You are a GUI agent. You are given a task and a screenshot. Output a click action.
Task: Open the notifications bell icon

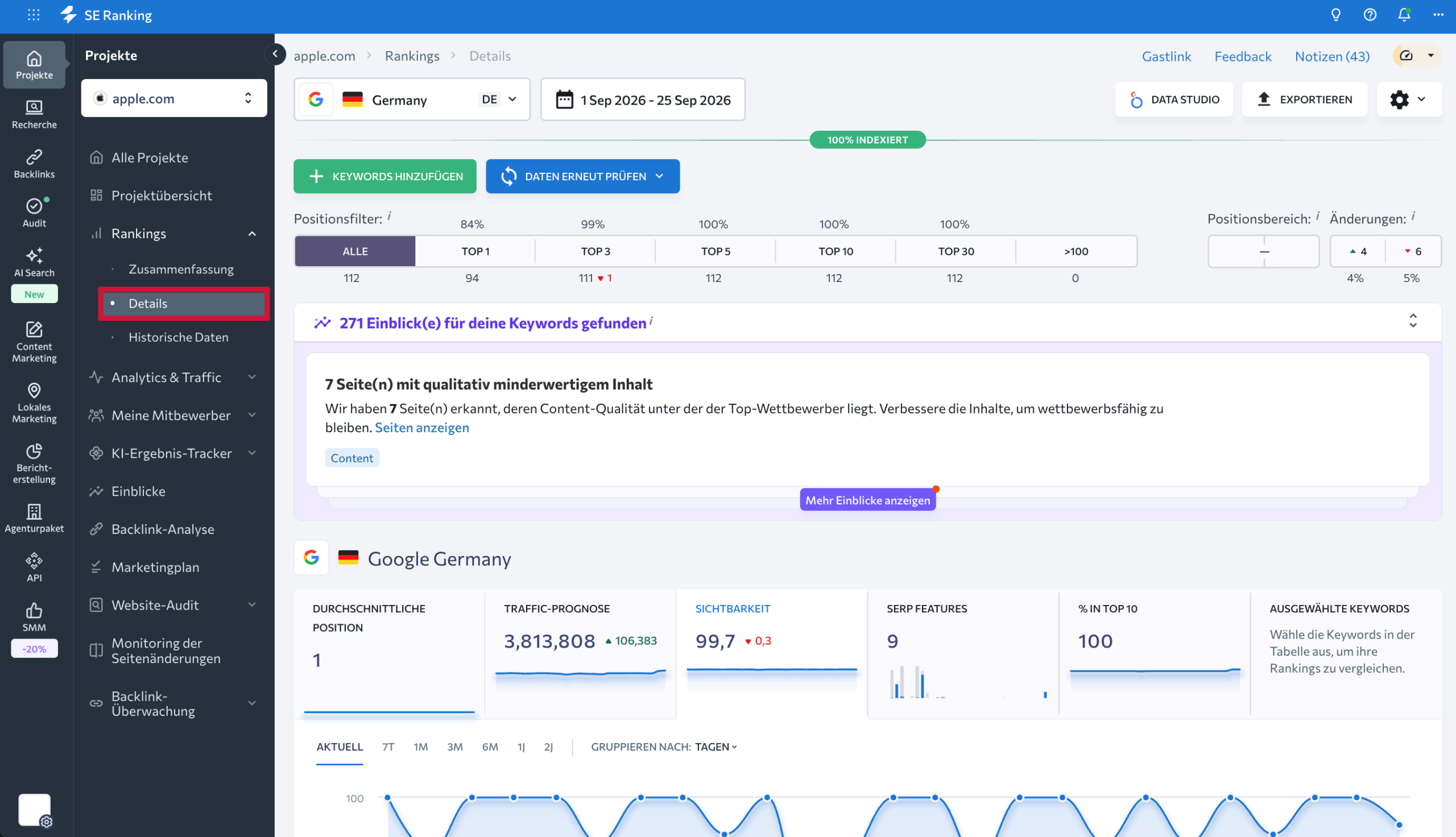(1404, 15)
